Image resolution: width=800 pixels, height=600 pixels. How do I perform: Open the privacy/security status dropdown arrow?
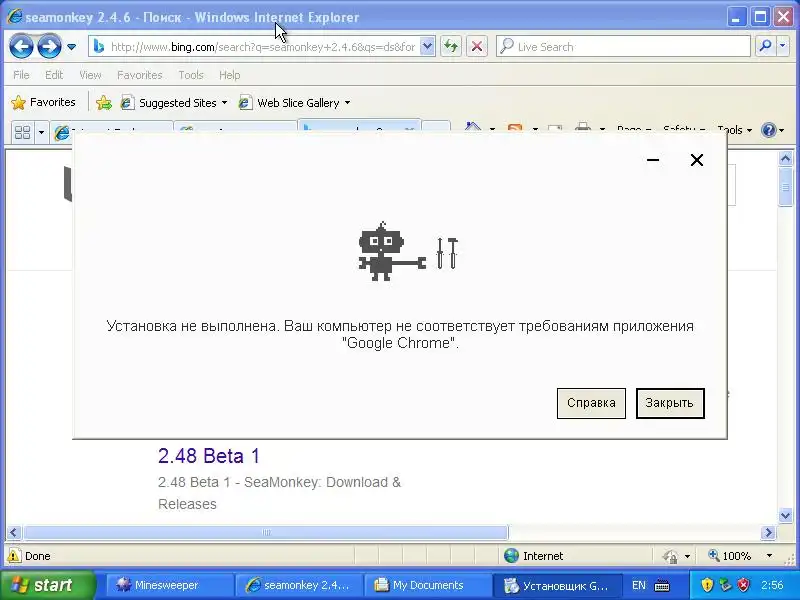(x=687, y=556)
